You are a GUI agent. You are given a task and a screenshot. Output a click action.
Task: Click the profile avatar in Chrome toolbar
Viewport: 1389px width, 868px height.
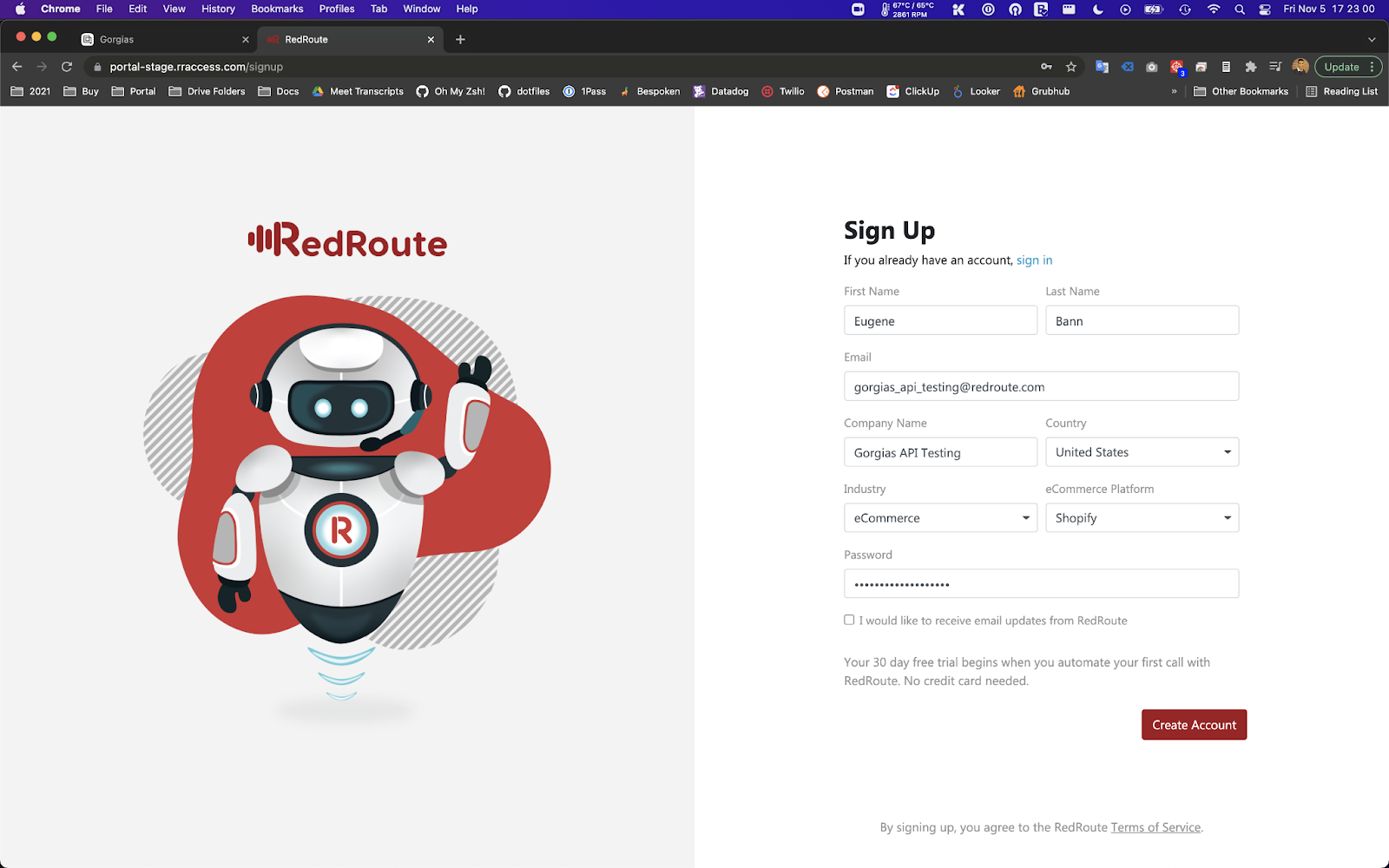pyautogui.click(x=1300, y=67)
